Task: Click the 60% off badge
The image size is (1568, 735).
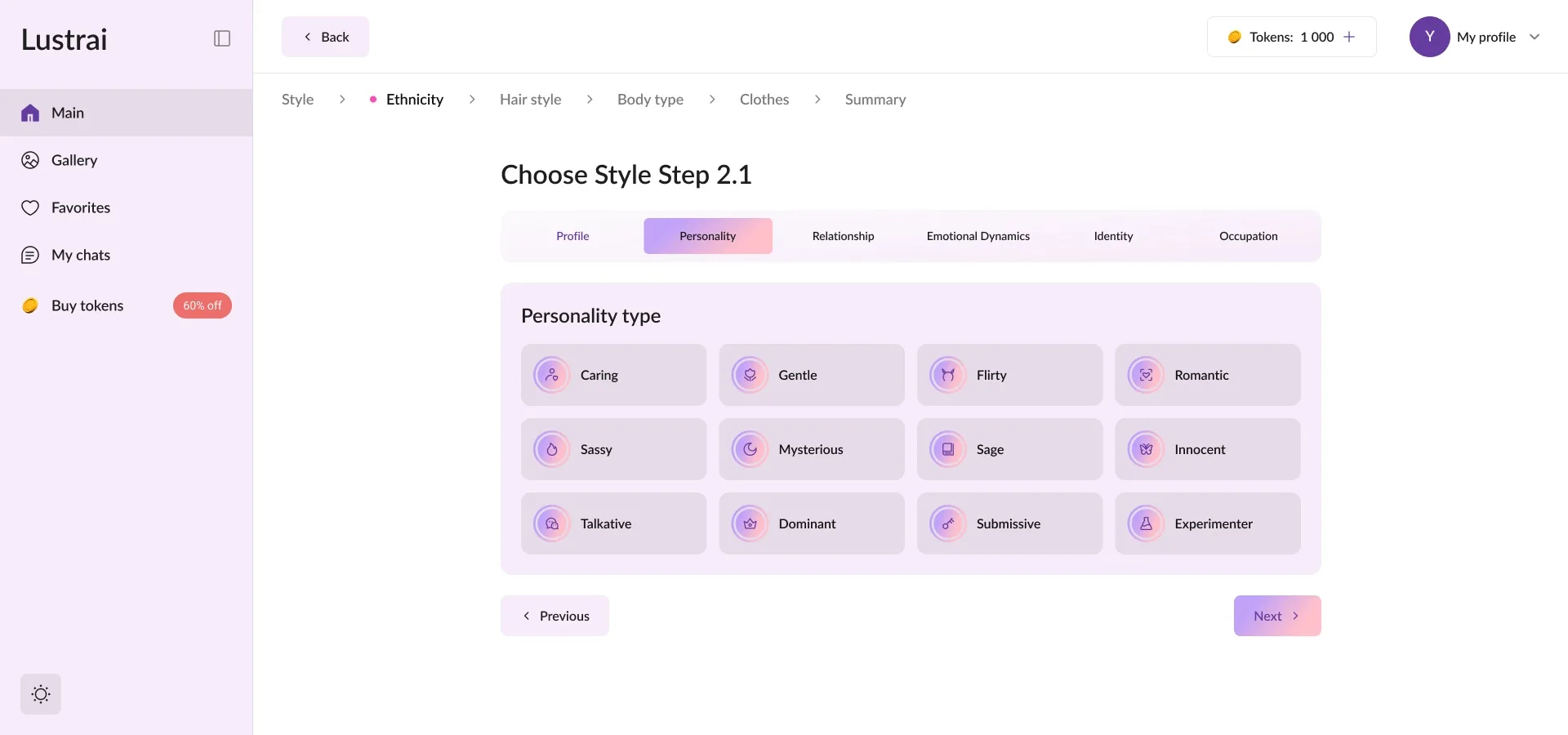Action: pyautogui.click(x=202, y=305)
